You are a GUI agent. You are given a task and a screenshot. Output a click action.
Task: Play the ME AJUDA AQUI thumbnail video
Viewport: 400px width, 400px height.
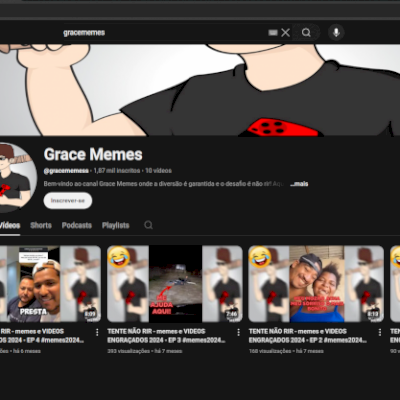pyautogui.click(x=175, y=284)
